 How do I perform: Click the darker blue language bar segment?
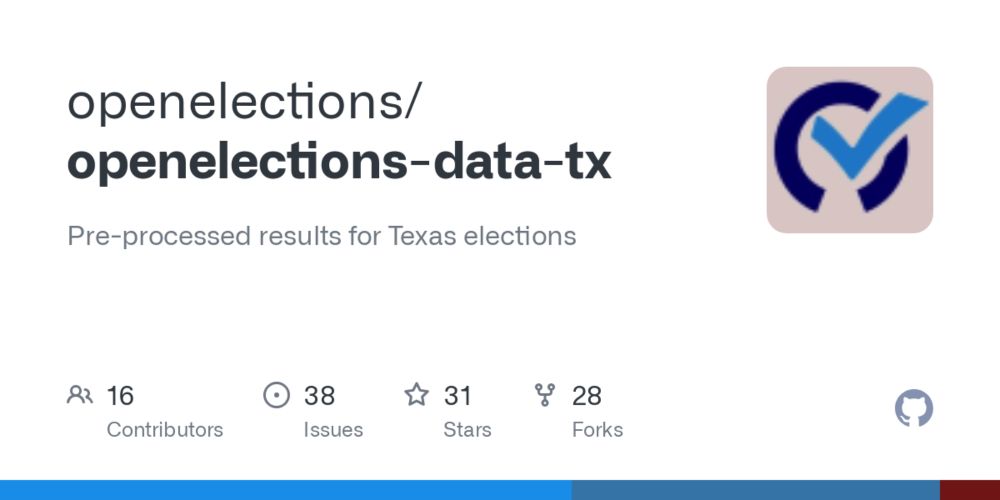[756, 490]
